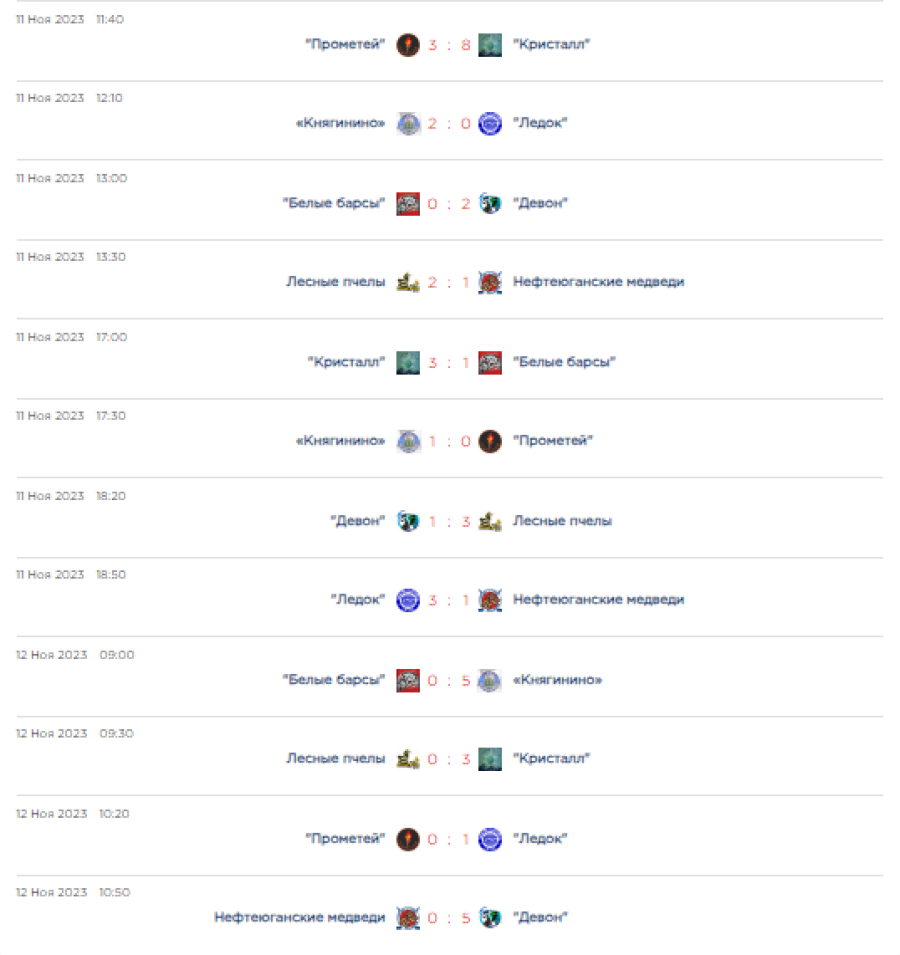Click Кристалл name in 12 Ноя 09:30 match
Viewport: 900px width, 955px height.
pyautogui.click(x=551, y=759)
